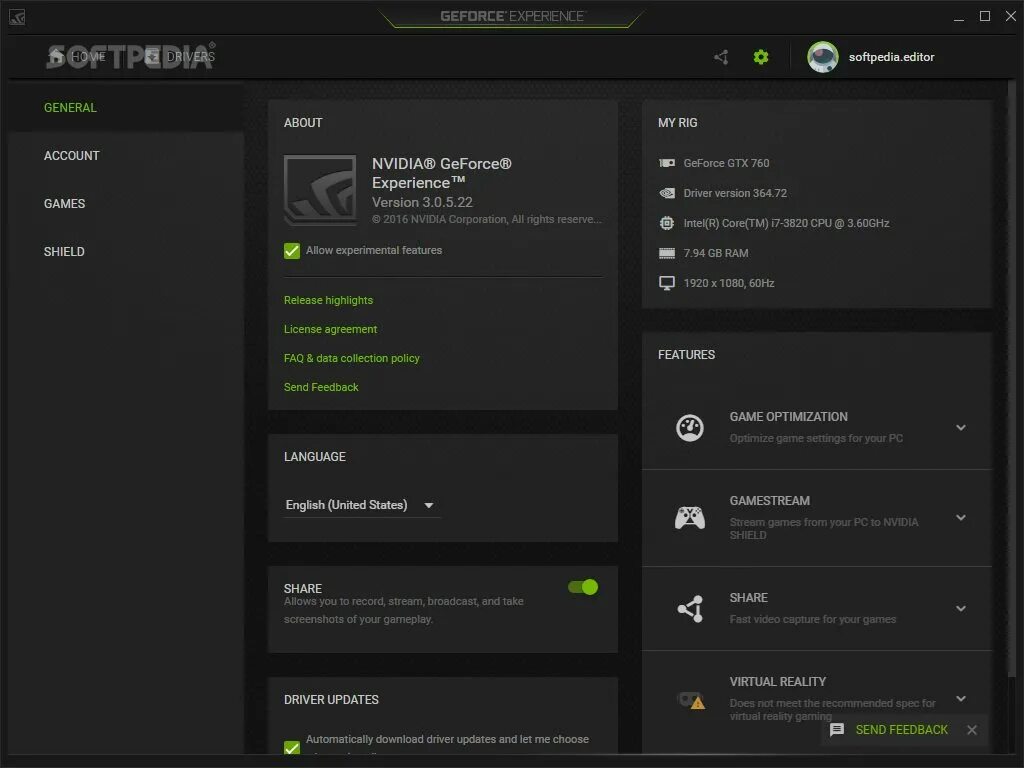Image resolution: width=1024 pixels, height=768 pixels.
Task: Click the Game Optimization gauge icon
Action: (x=690, y=428)
